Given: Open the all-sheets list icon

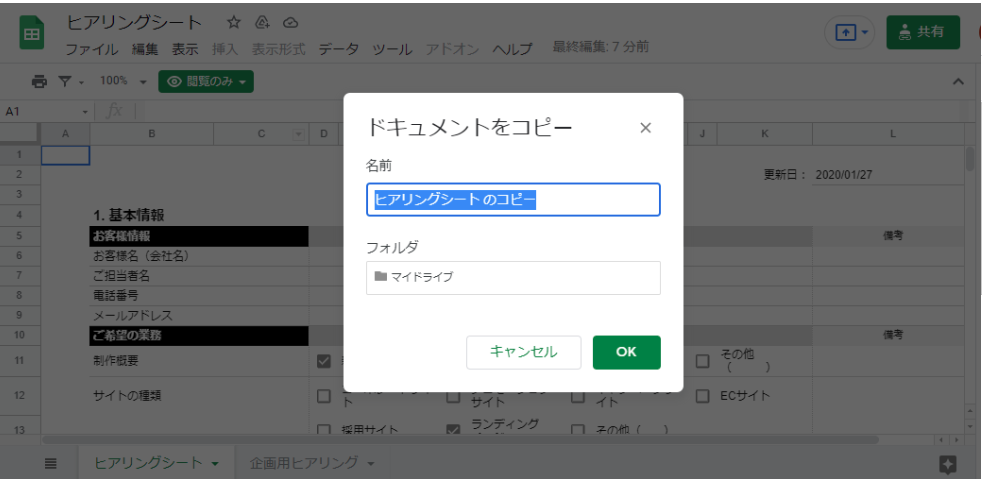Looking at the screenshot, I should 51,464.
